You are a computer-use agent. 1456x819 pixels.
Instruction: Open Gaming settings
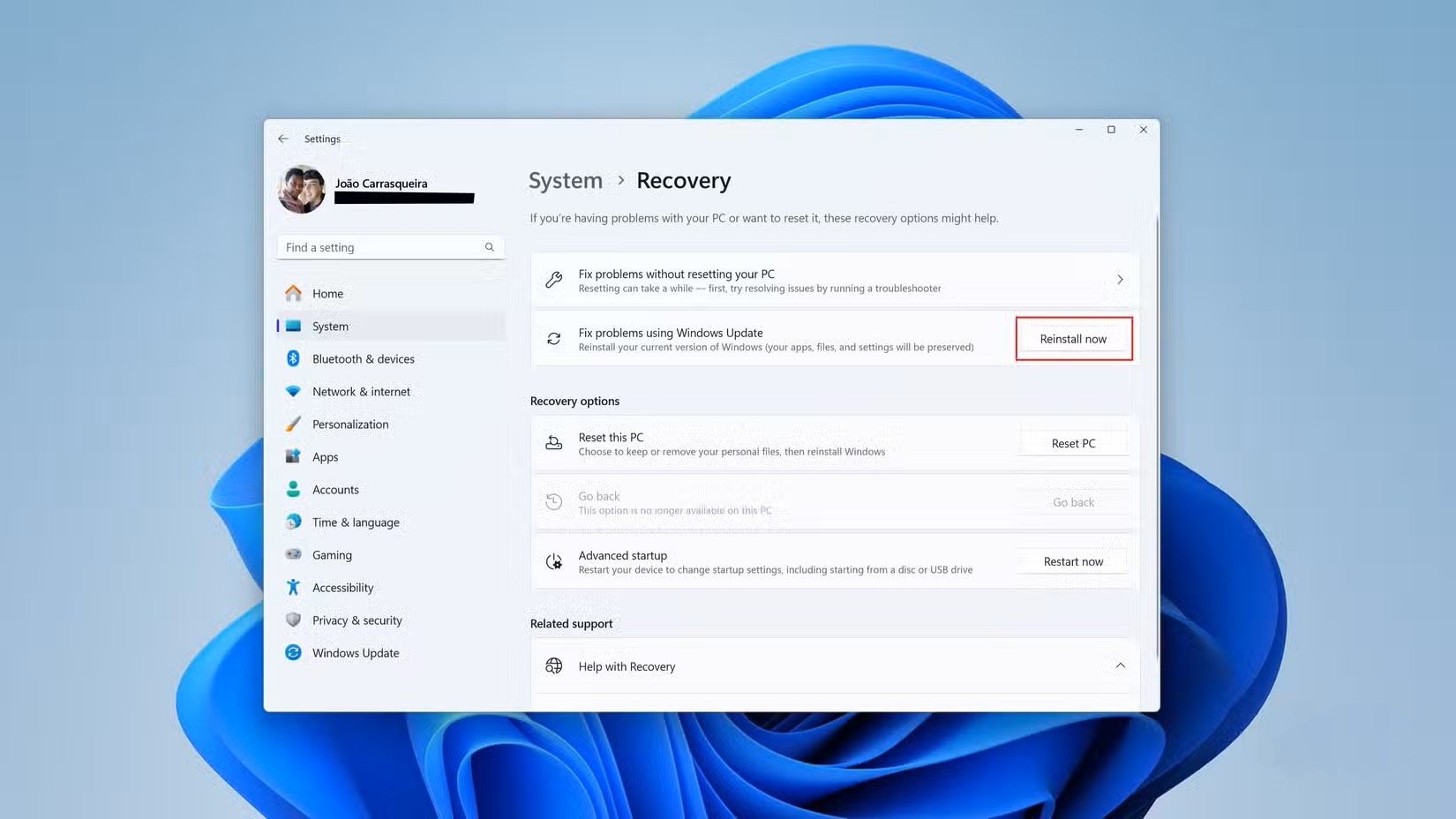click(x=332, y=554)
